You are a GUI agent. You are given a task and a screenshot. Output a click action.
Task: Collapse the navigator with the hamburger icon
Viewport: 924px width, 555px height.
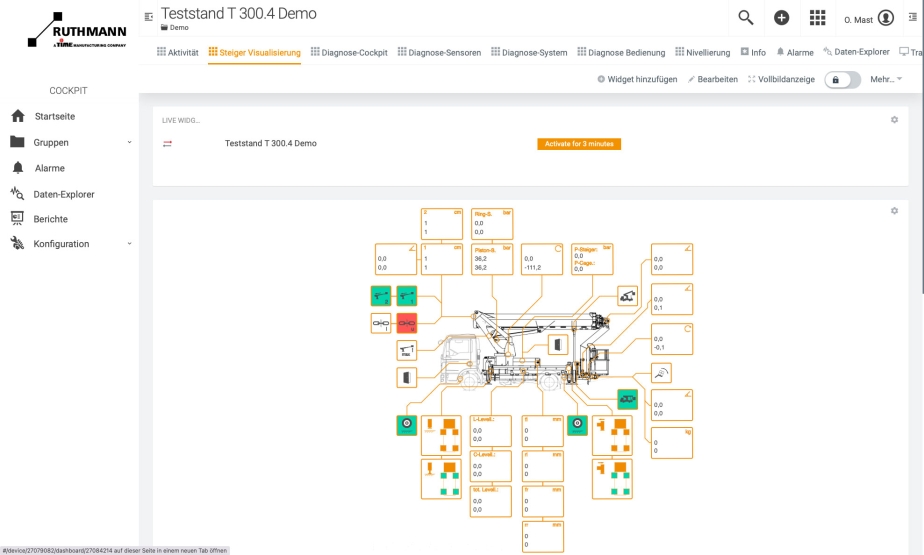pos(149,17)
